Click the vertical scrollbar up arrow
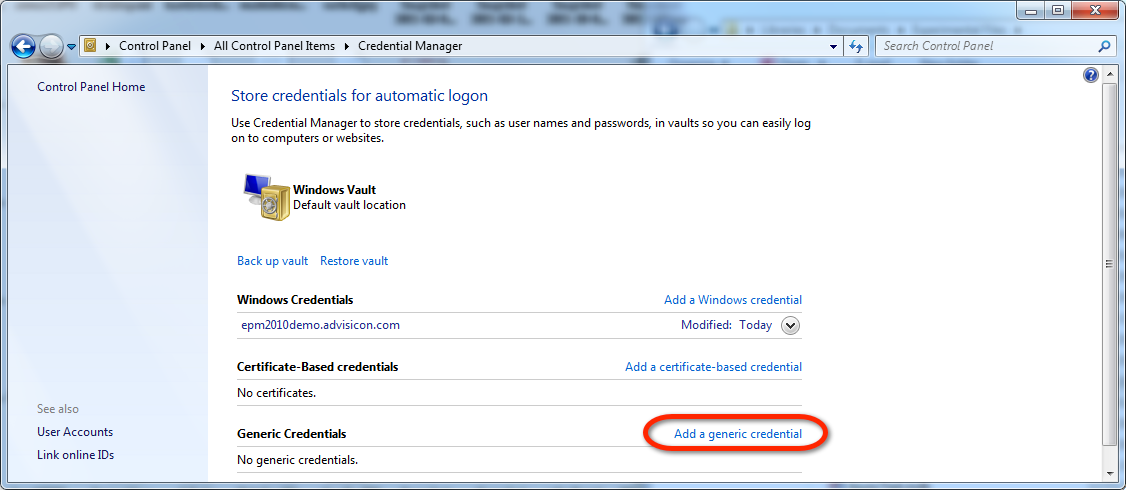 click(x=1109, y=74)
